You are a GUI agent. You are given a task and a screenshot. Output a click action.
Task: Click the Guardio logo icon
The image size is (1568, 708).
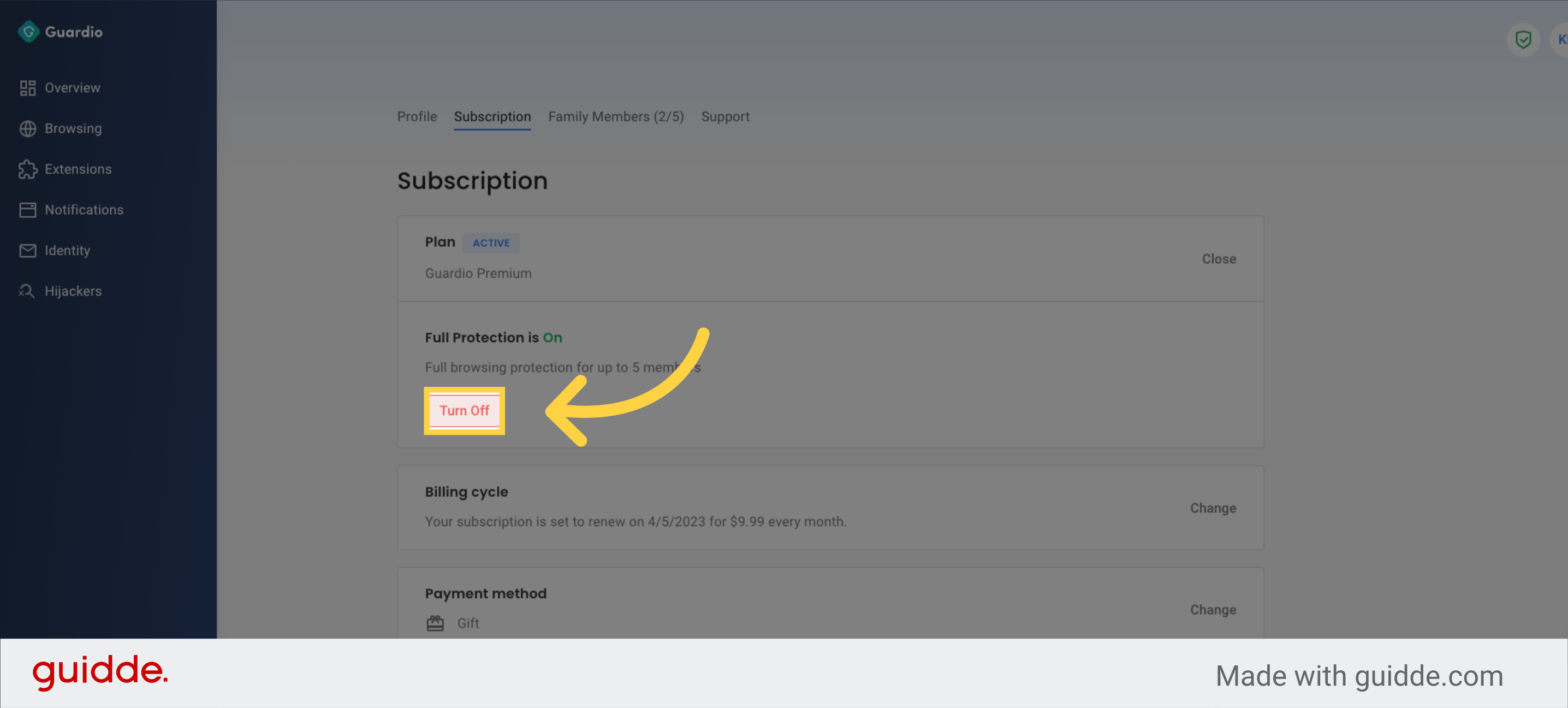click(x=28, y=32)
